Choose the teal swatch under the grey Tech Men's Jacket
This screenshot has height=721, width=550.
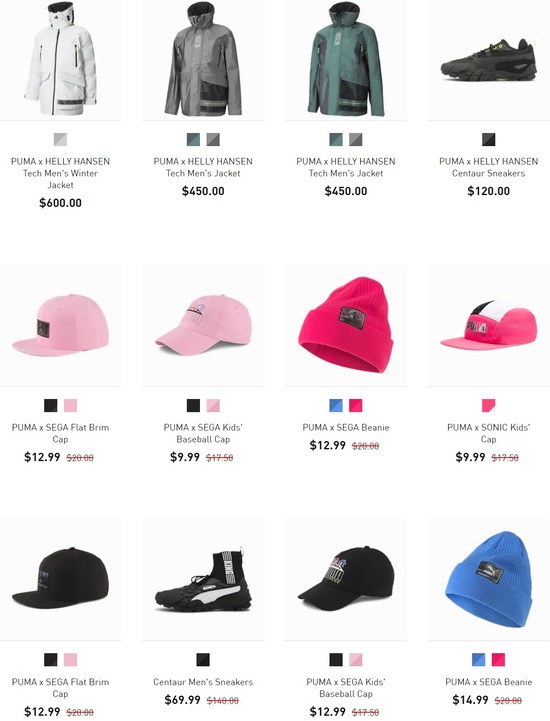[193, 139]
